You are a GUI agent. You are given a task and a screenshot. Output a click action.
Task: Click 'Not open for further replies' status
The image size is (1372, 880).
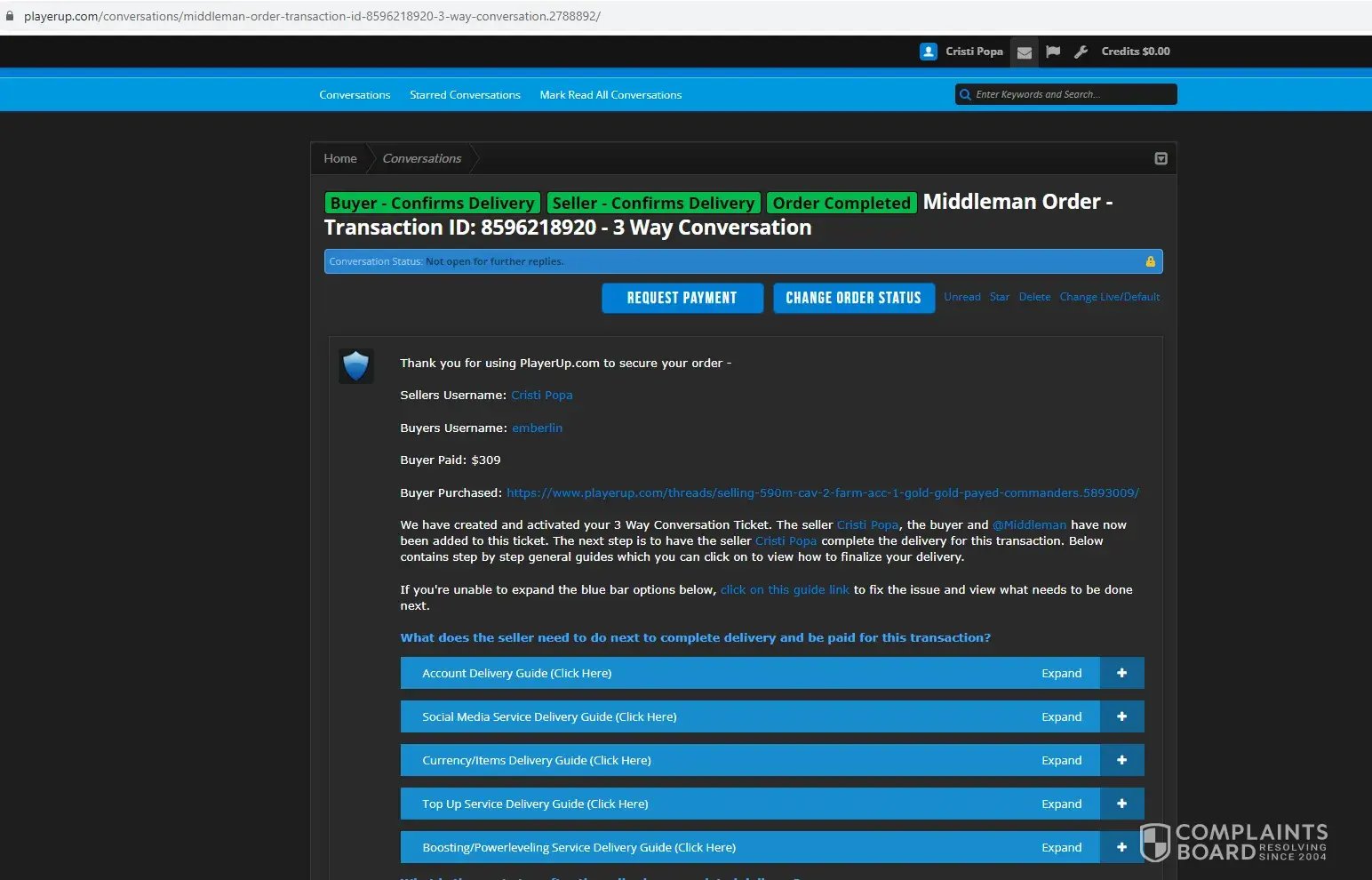pyautogui.click(x=495, y=261)
